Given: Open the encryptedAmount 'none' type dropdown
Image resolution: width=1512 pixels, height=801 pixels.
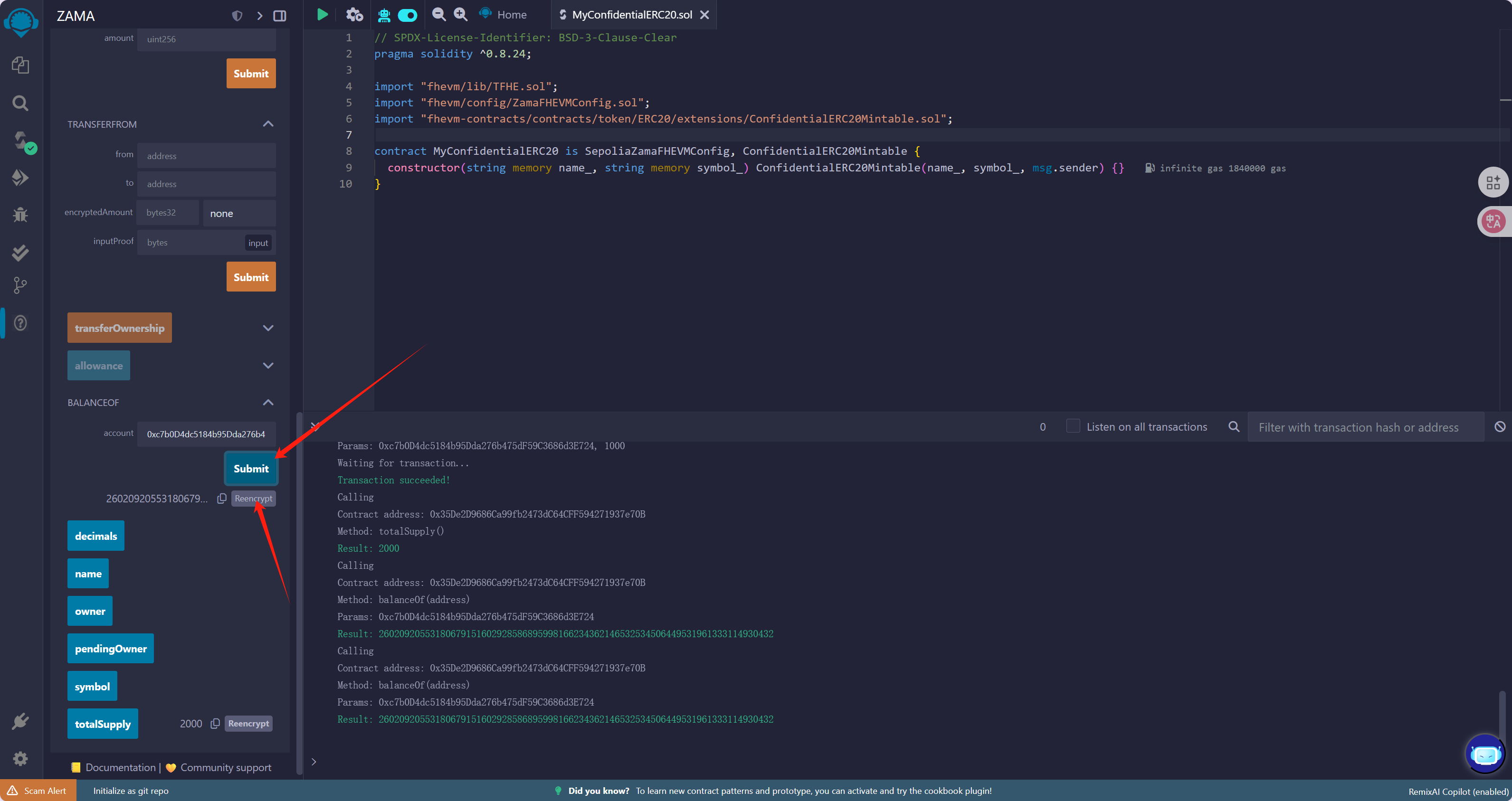Looking at the screenshot, I should tap(239, 213).
